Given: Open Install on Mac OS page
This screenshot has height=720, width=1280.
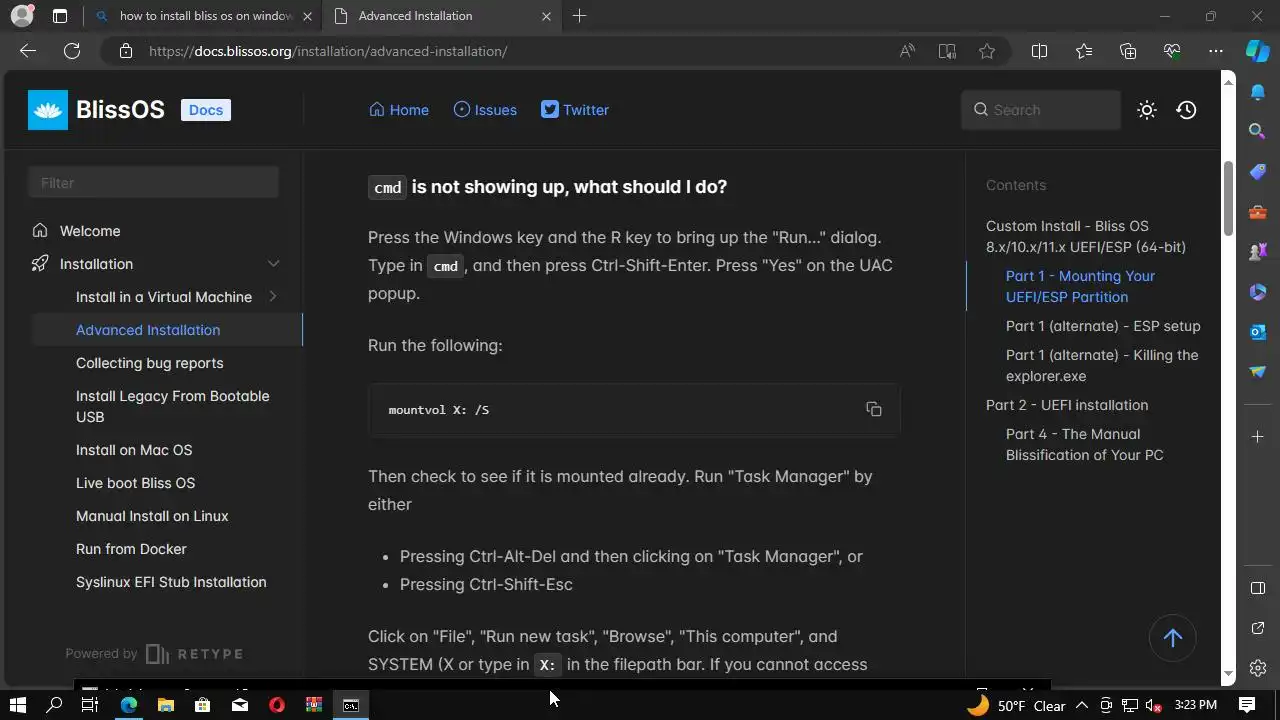Looking at the screenshot, I should (134, 450).
